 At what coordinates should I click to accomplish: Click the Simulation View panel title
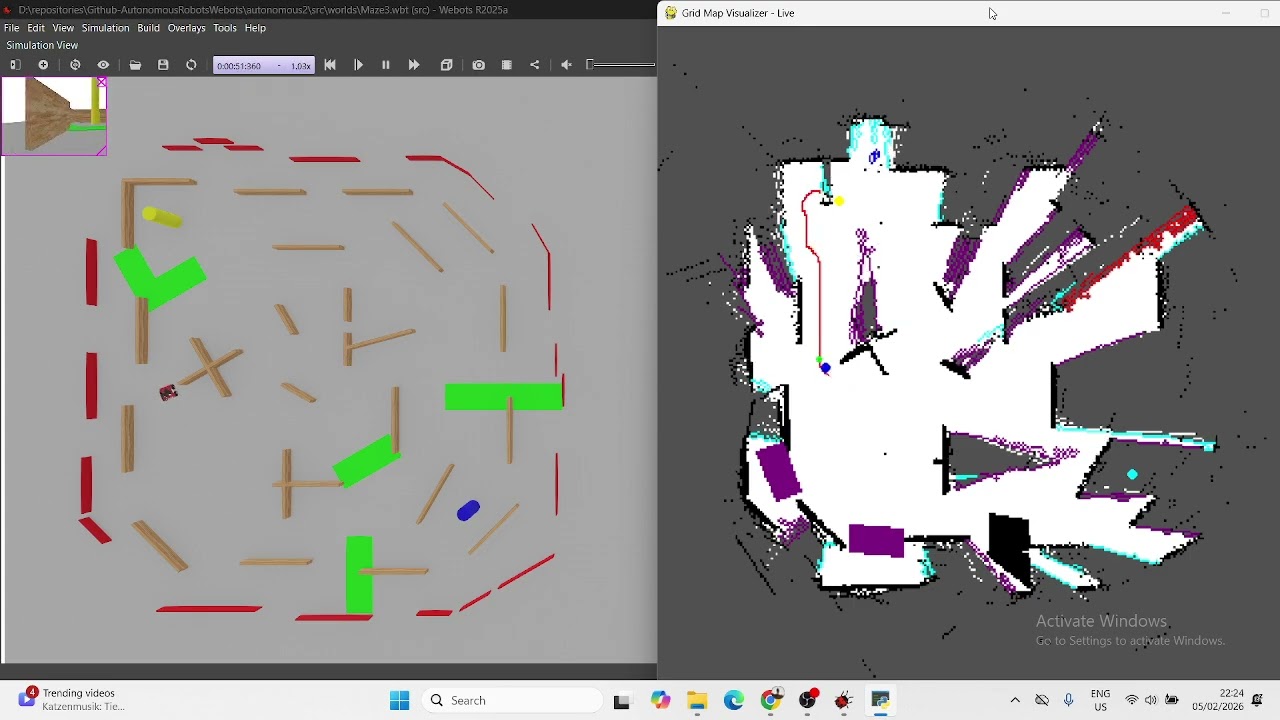[42, 45]
